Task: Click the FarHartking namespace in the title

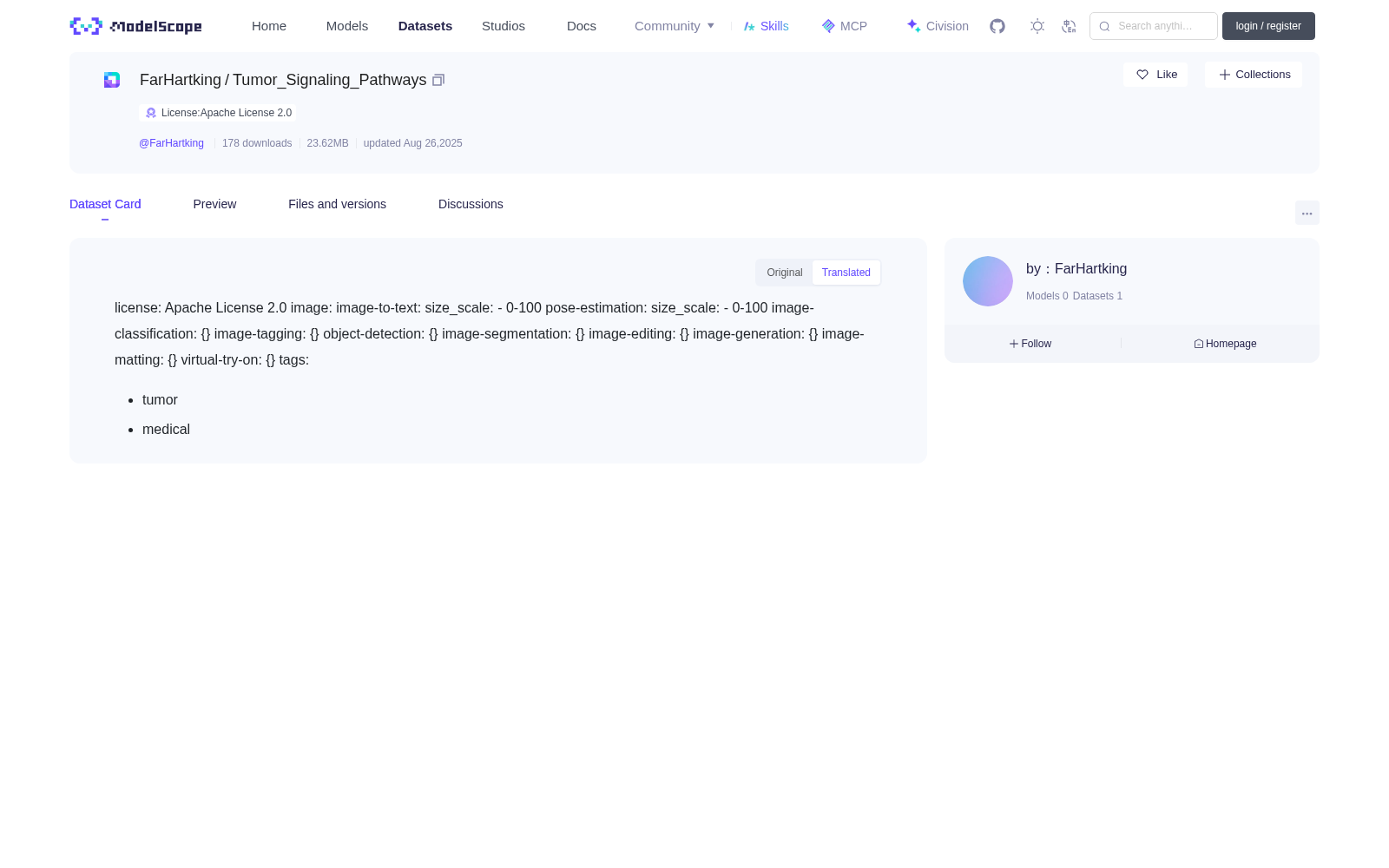Action: [181, 80]
